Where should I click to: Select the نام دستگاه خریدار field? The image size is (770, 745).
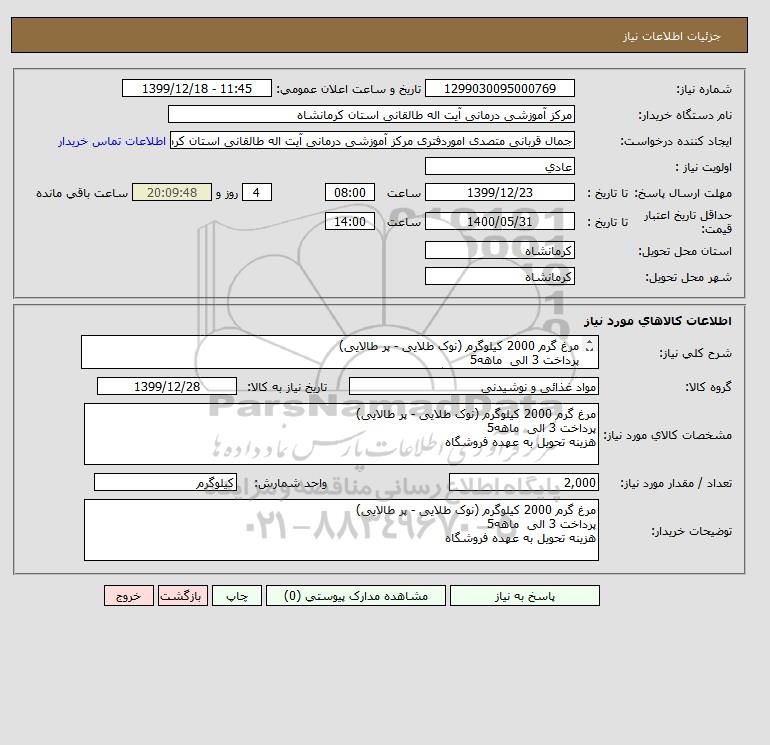pyautogui.click(x=371, y=114)
